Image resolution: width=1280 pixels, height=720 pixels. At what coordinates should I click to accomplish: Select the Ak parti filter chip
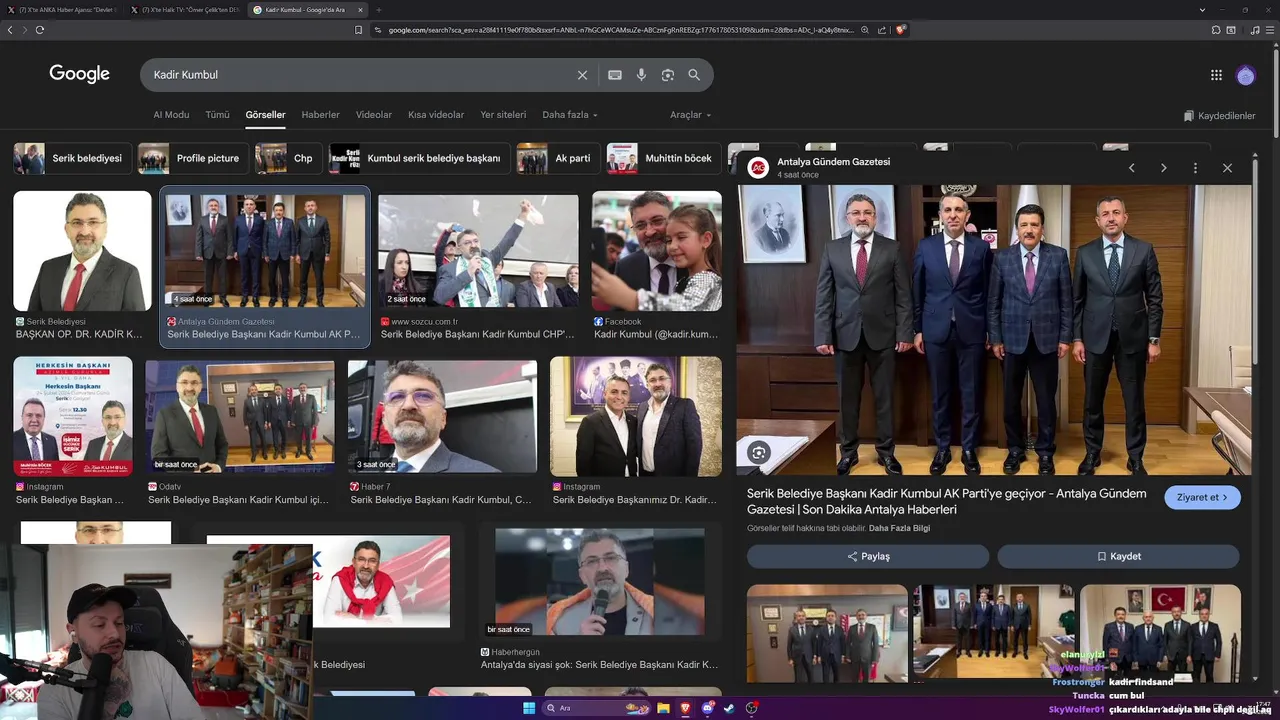click(x=557, y=158)
